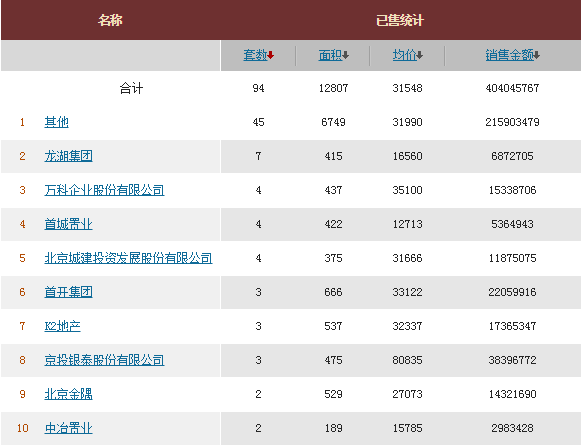Click the red sort arrow beside 套数
The height and width of the screenshot is (447, 583).
point(271,55)
